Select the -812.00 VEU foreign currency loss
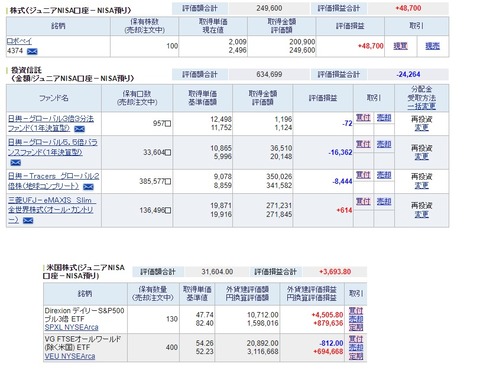Screen dimensions: 480x380 tap(332, 343)
